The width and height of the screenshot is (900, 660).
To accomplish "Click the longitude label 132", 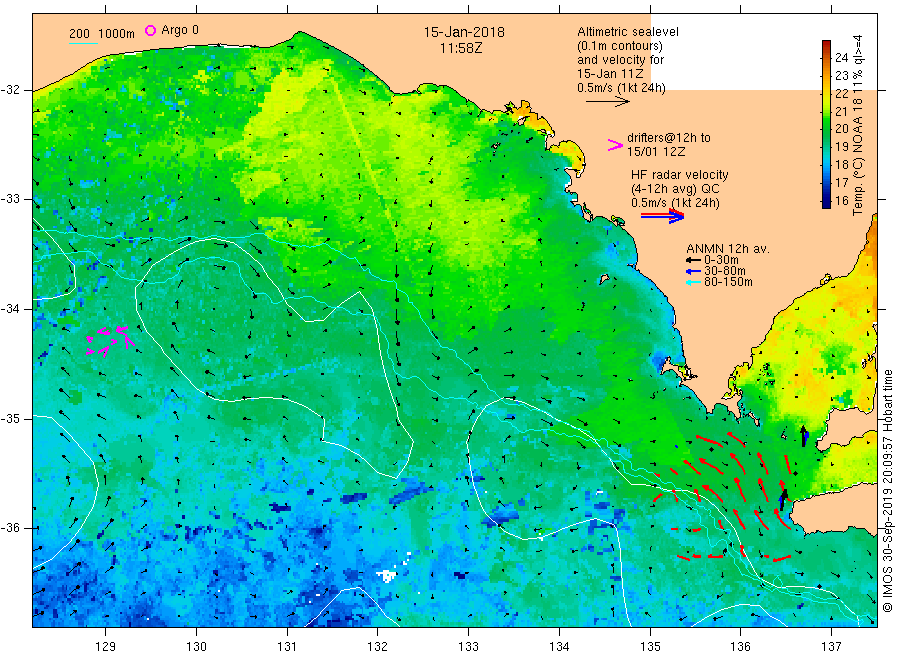I will tap(378, 646).
